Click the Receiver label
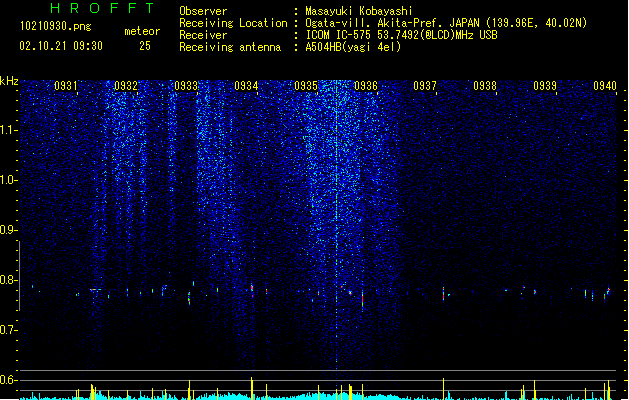This screenshot has height=400, width=629. click(203, 35)
